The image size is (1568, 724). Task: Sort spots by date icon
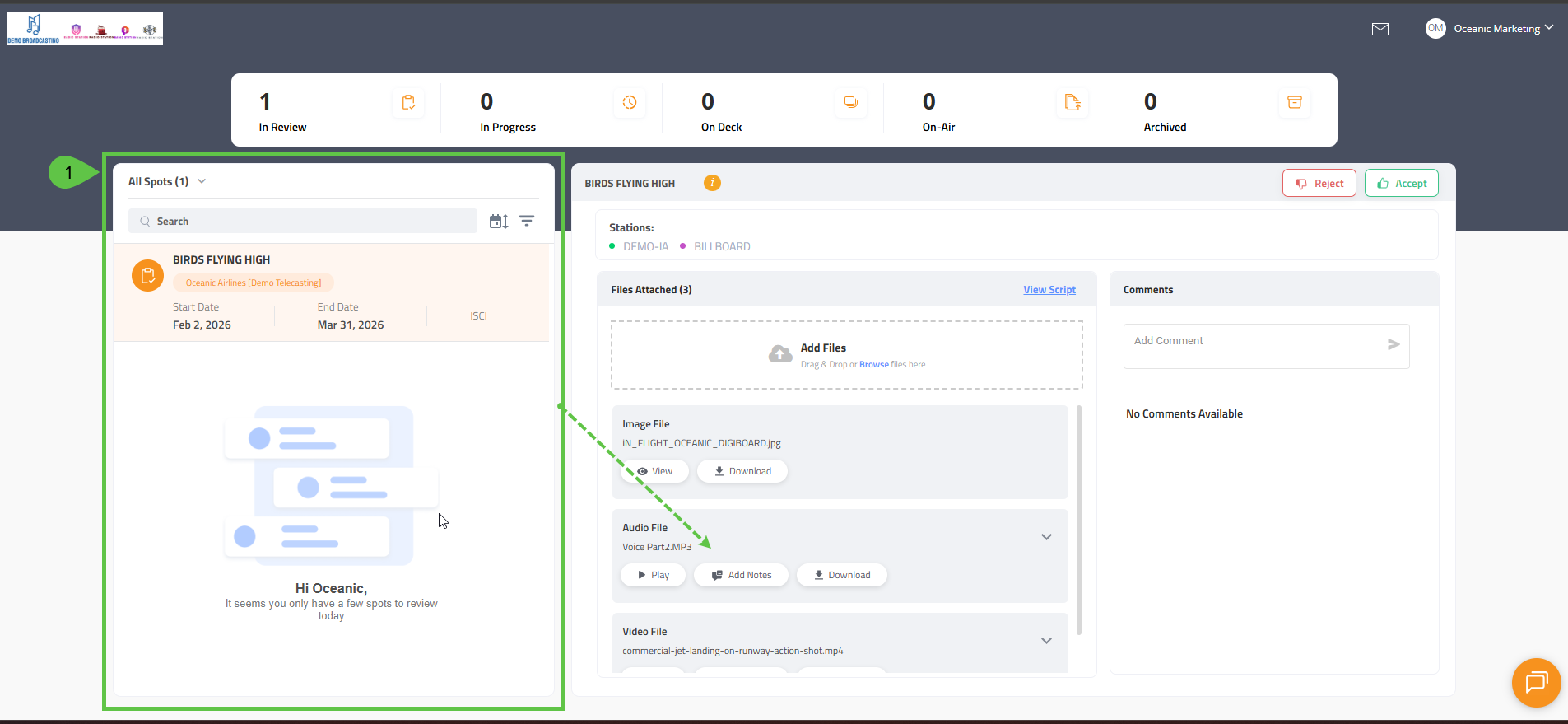(x=499, y=221)
